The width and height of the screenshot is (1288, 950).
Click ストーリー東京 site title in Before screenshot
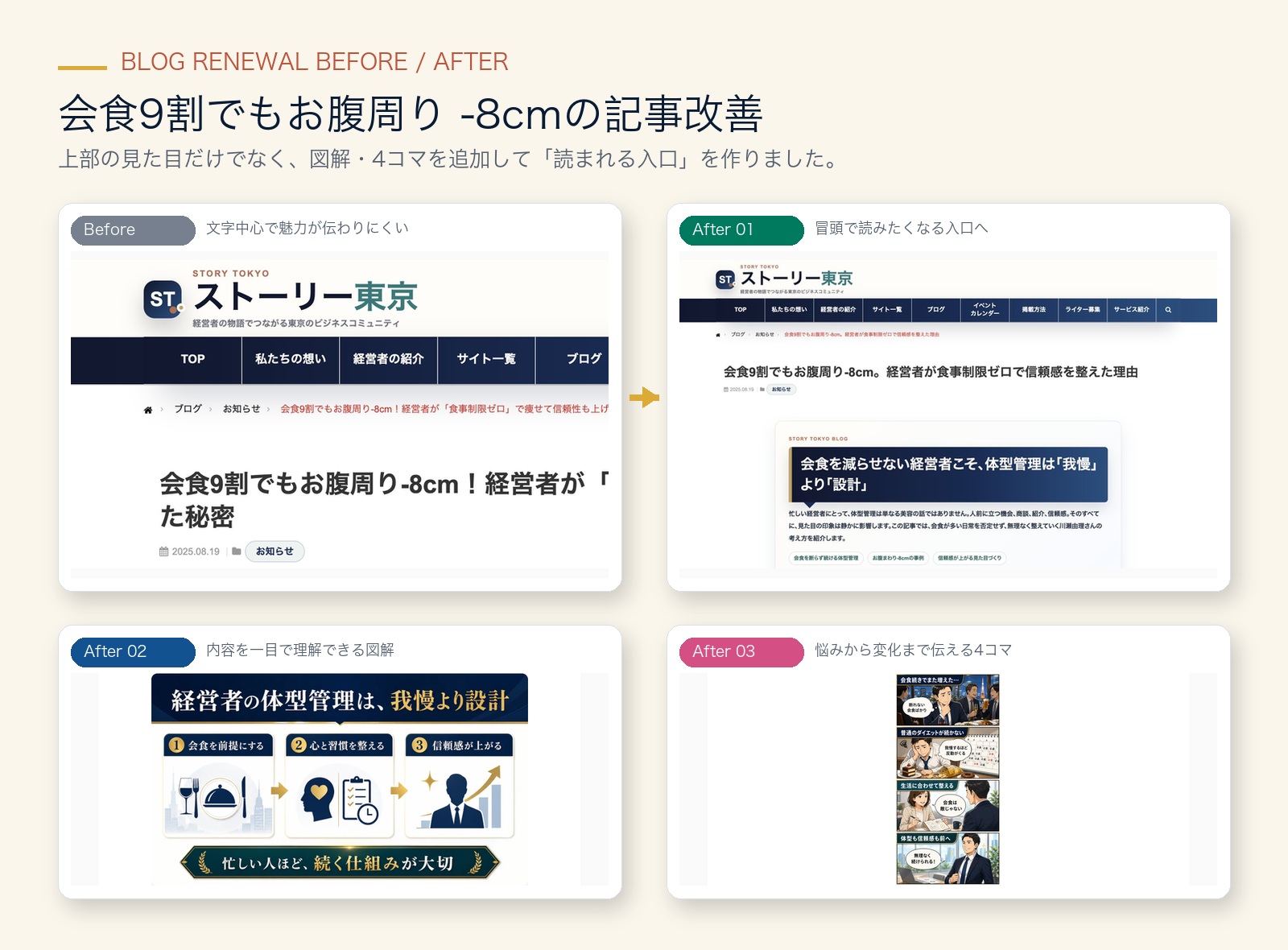(306, 297)
